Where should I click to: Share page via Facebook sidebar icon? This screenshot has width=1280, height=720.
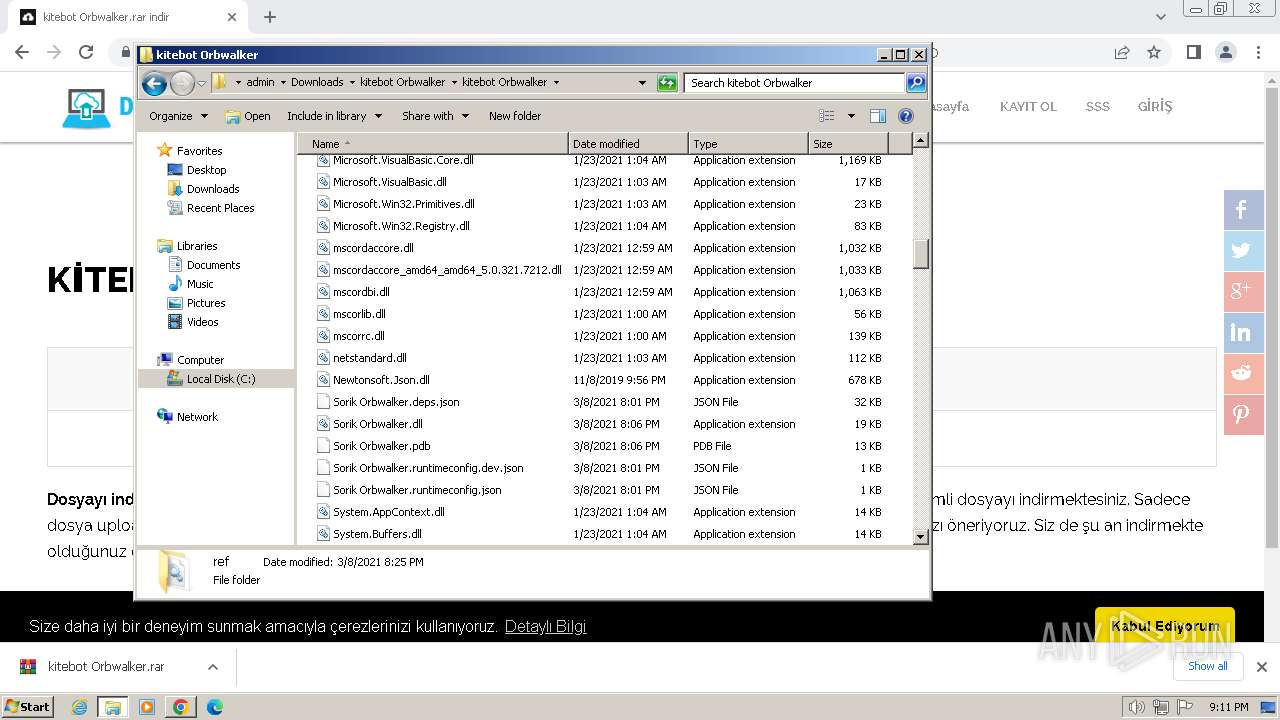coord(1244,210)
